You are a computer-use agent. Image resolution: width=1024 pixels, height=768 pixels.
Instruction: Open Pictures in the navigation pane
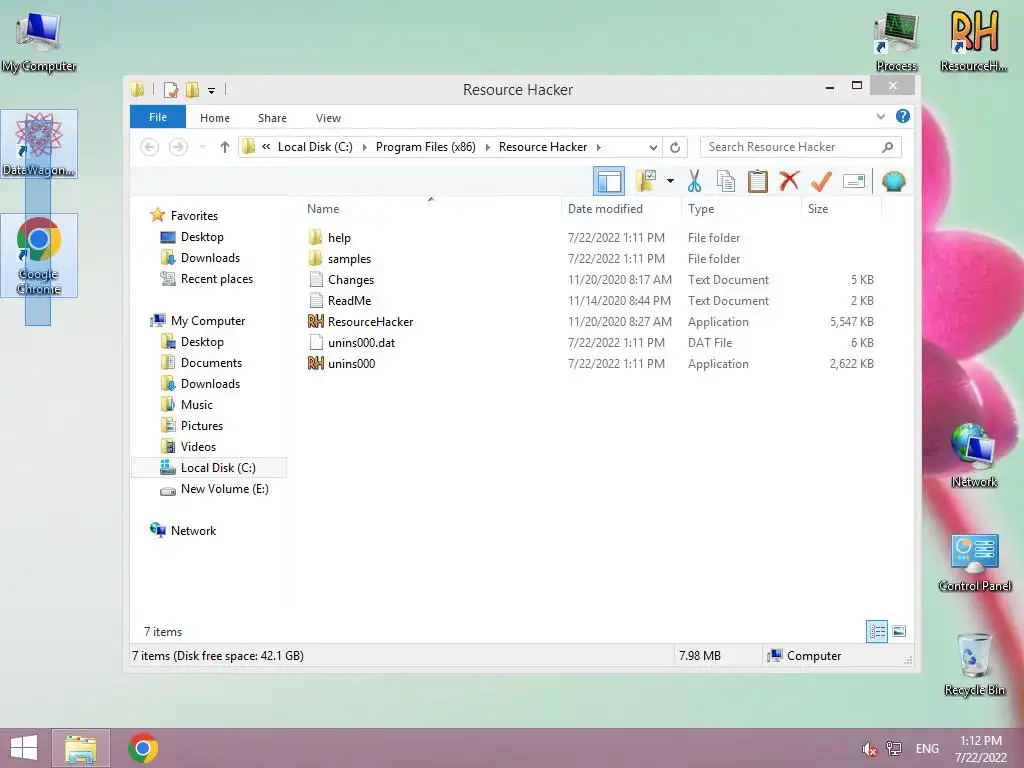click(202, 426)
